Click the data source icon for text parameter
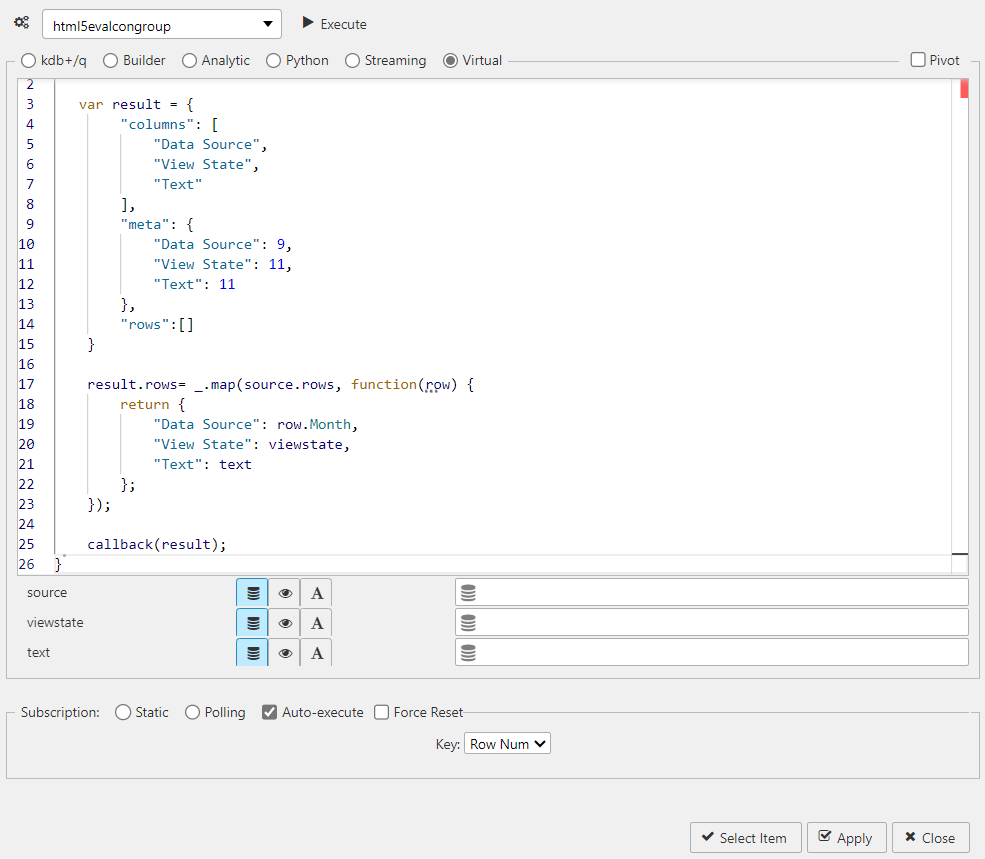The height and width of the screenshot is (859, 985). pos(251,652)
